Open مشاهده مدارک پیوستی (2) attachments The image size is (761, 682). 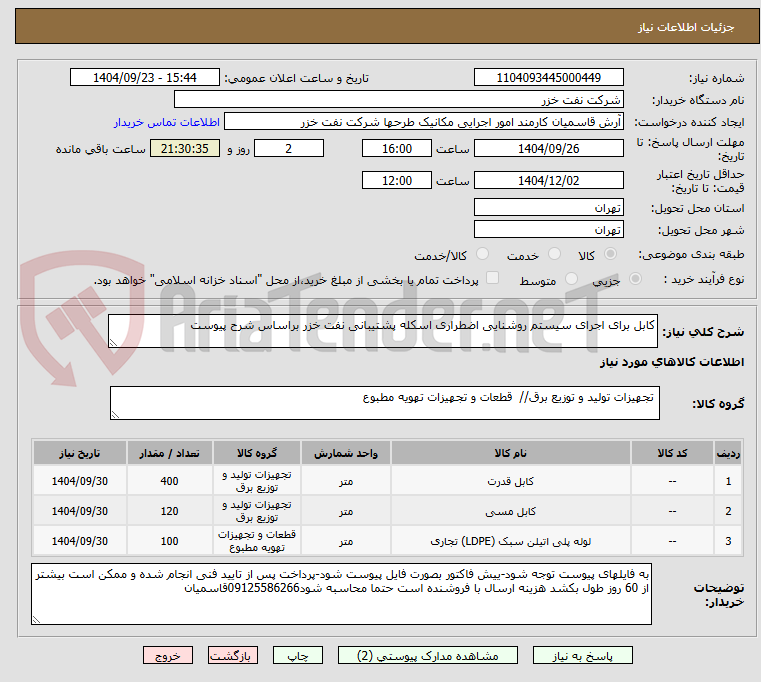click(x=428, y=655)
